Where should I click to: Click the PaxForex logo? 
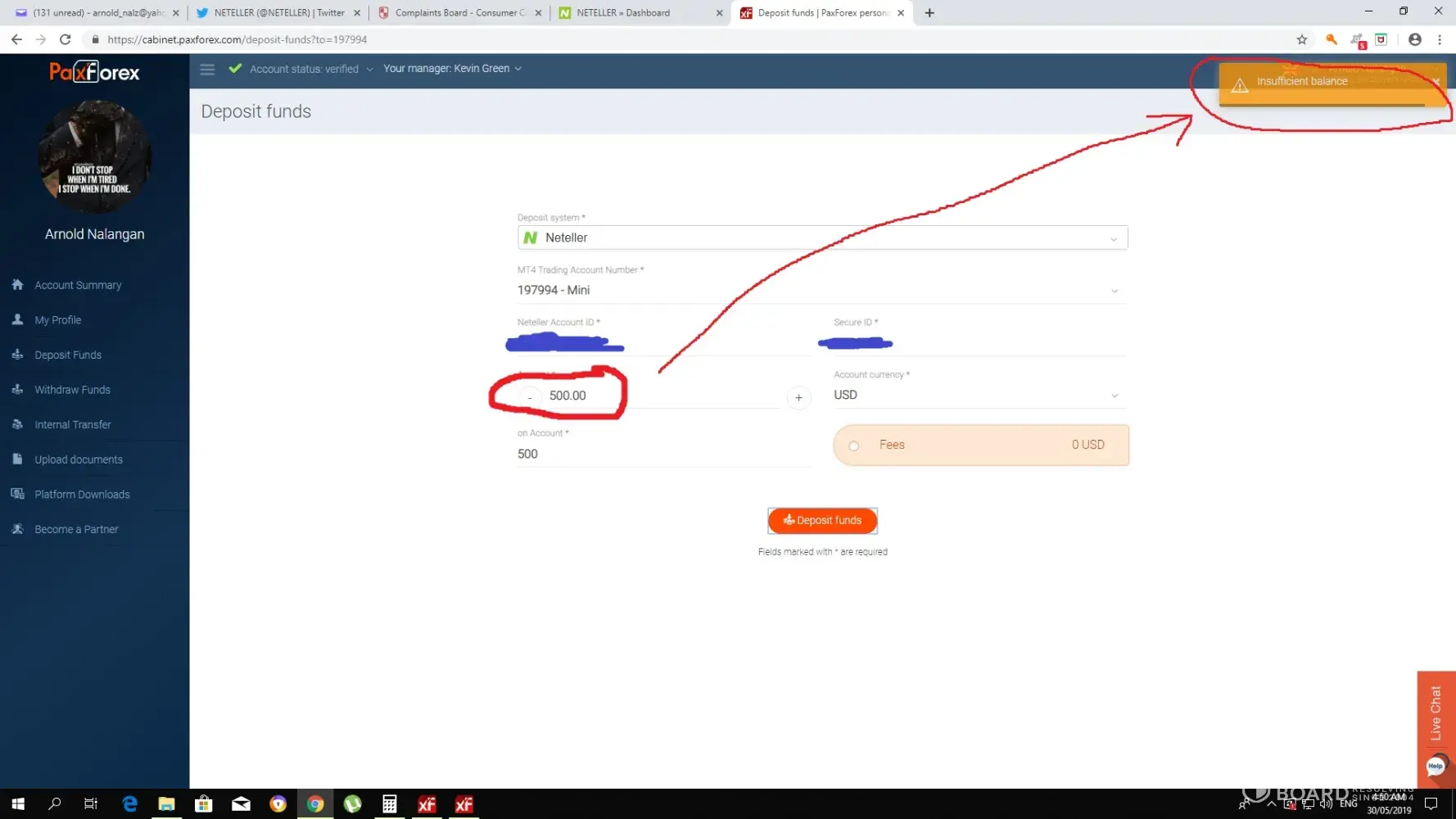pyautogui.click(x=94, y=72)
